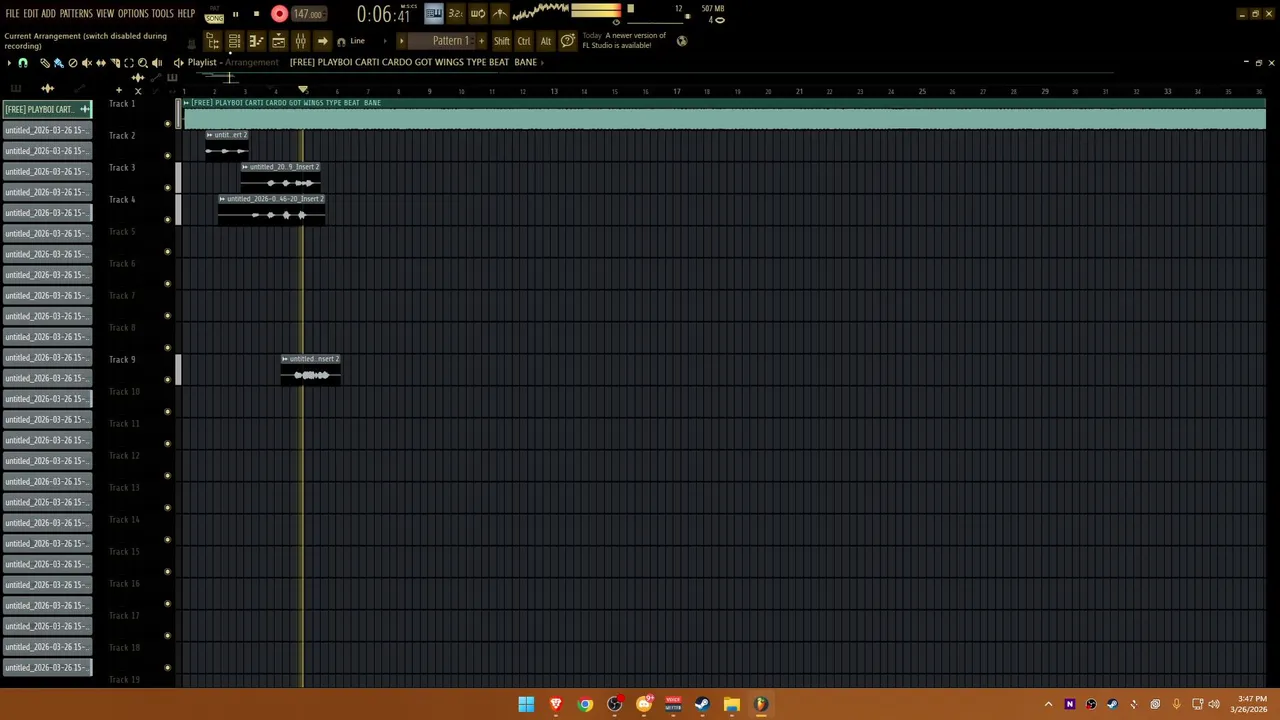The width and height of the screenshot is (1280, 720).
Task: Mute Track 3 via its green dot
Action: (x=167, y=188)
